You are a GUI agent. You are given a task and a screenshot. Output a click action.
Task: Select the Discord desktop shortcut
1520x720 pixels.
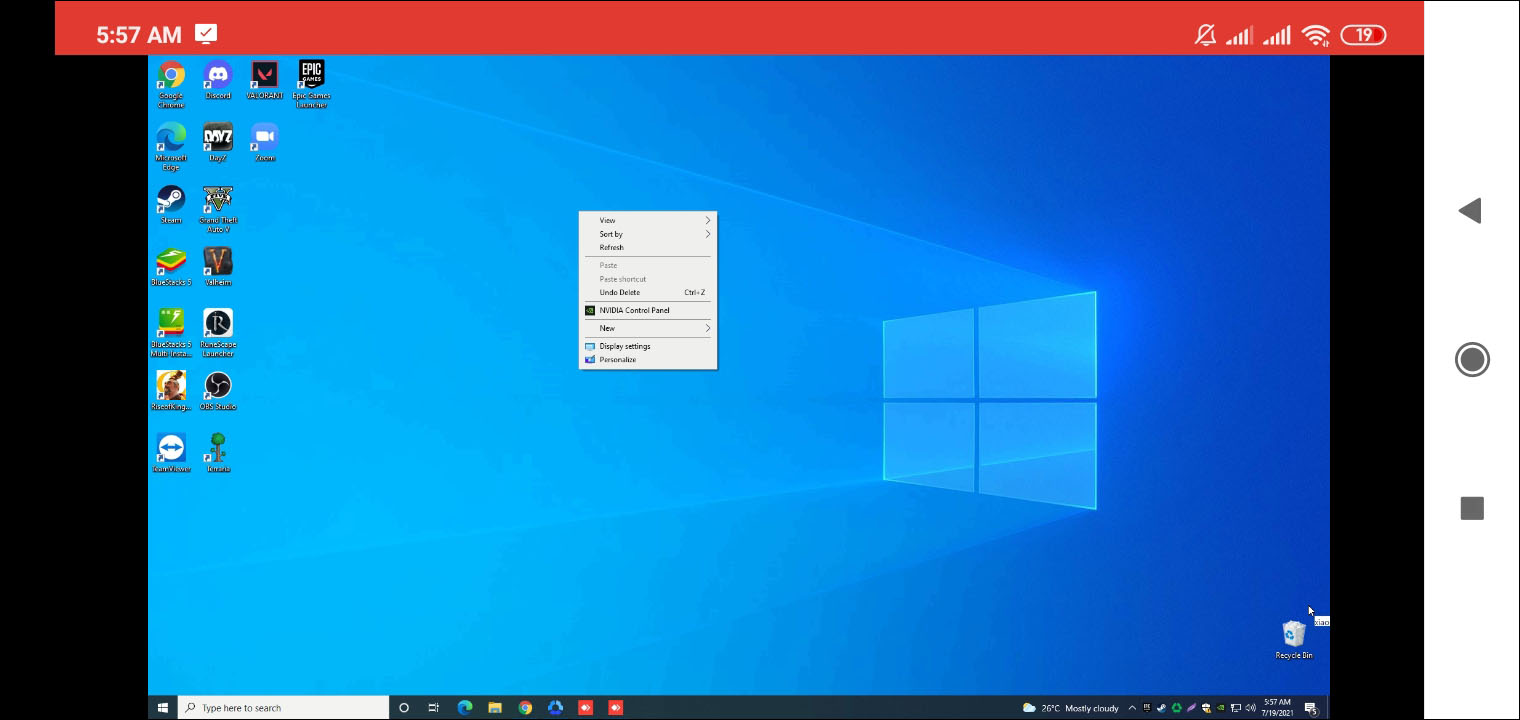click(x=217, y=76)
